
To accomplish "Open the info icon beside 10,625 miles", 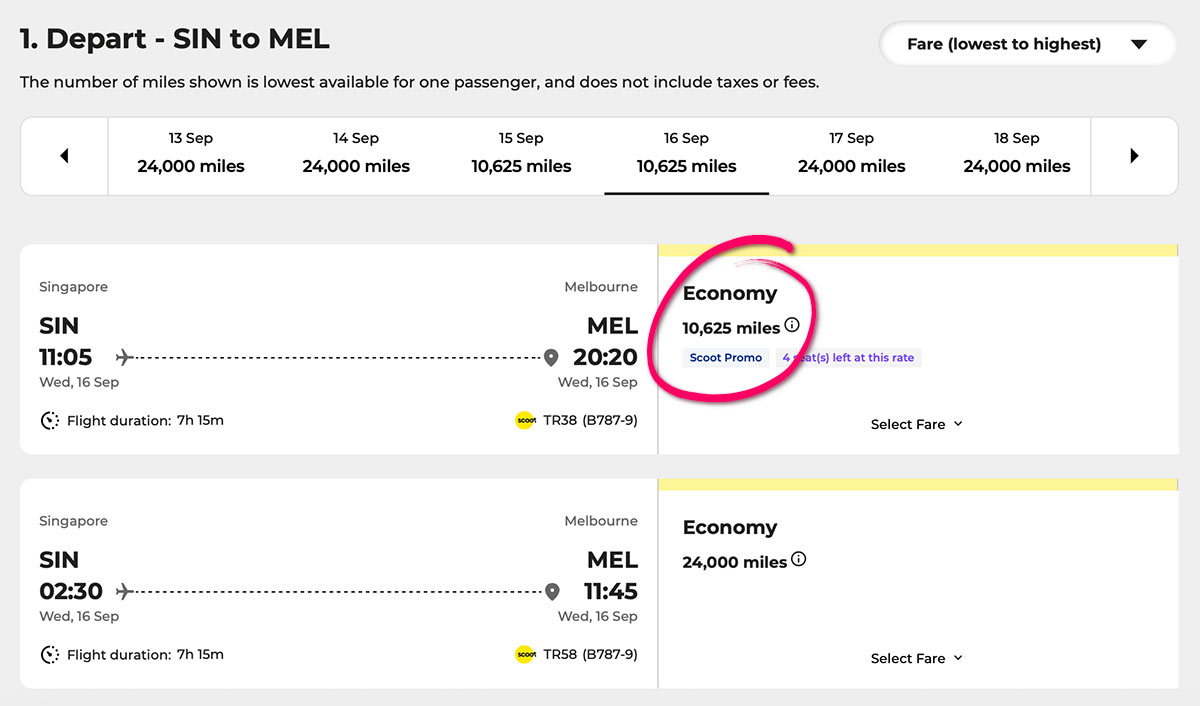I will pos(792,325).
